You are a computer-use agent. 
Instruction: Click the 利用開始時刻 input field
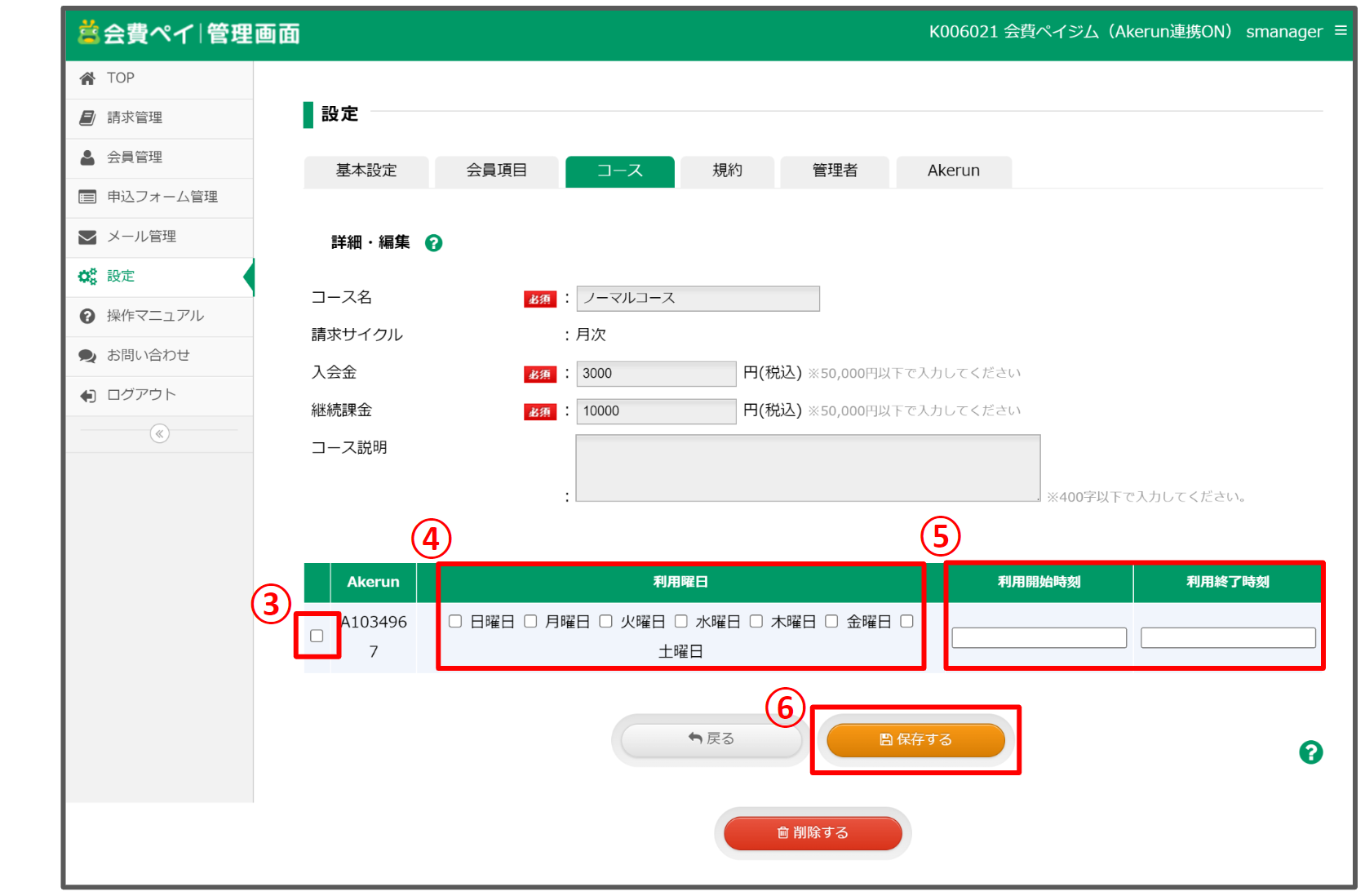point(1039,637)
